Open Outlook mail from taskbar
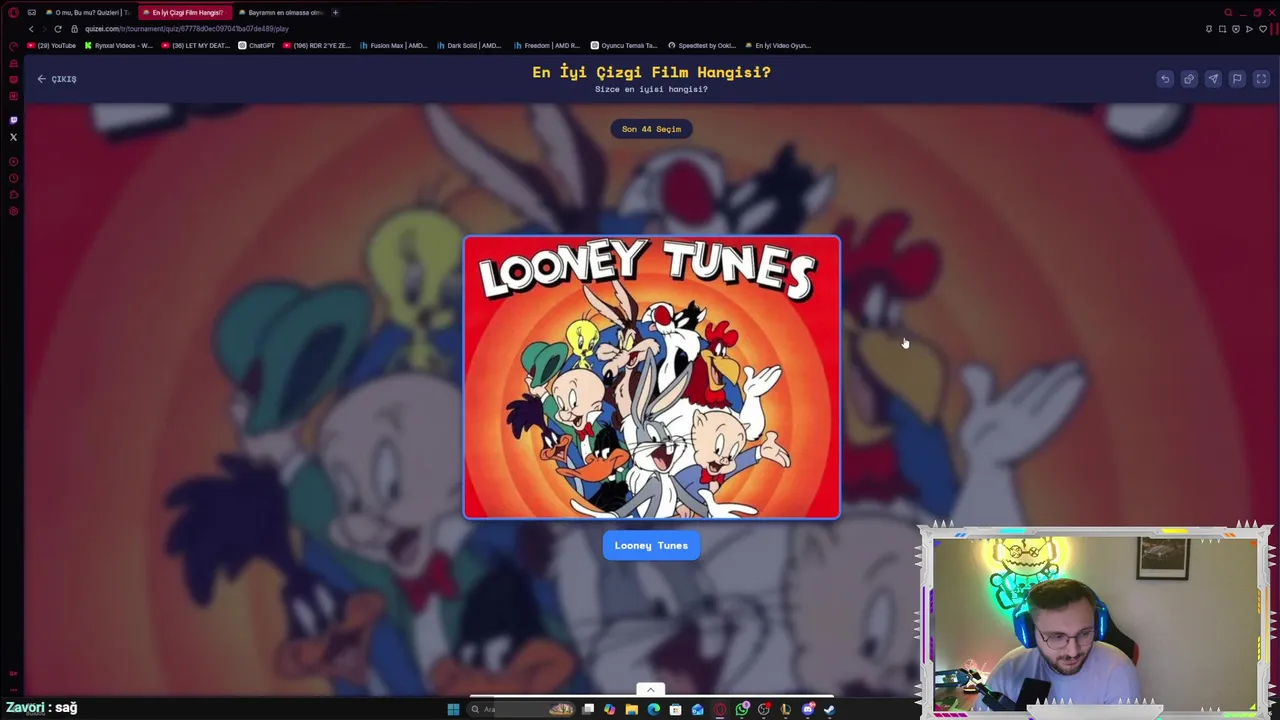 point(698,710)
